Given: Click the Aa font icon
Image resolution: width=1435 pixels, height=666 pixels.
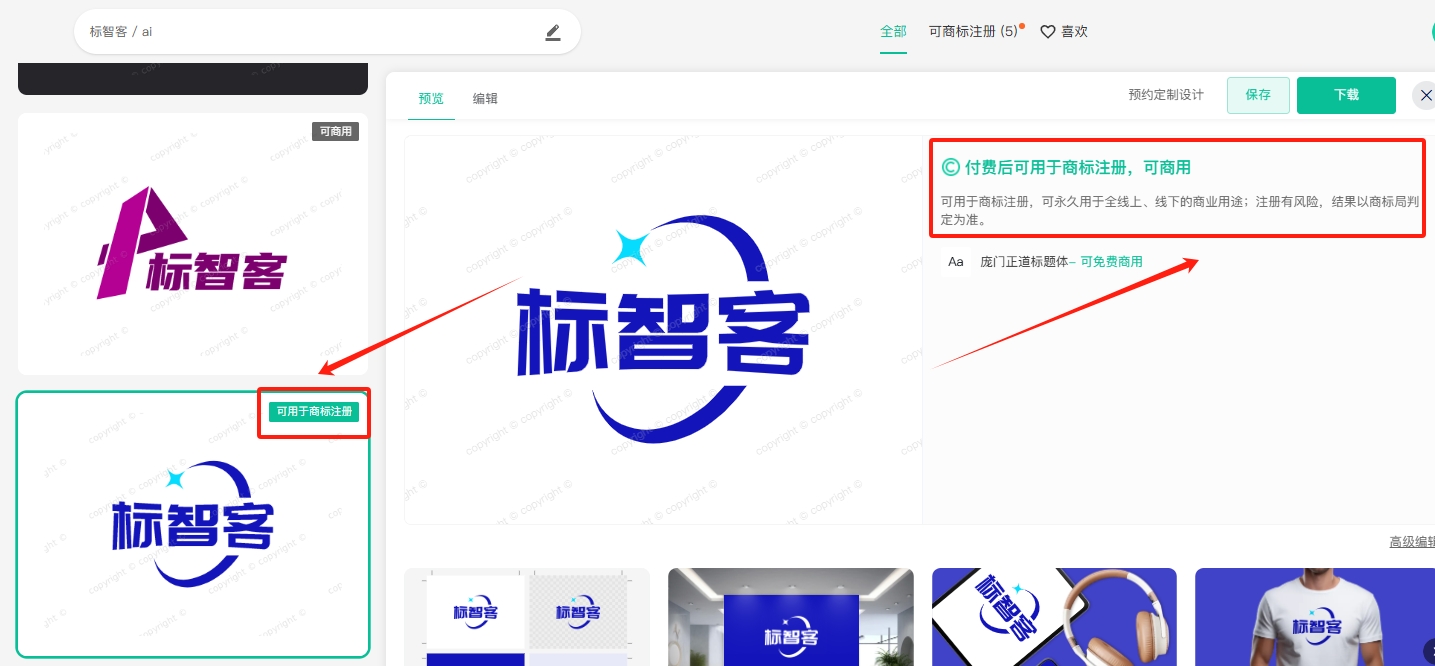Looking at the screenshot, I should point(956,262).
